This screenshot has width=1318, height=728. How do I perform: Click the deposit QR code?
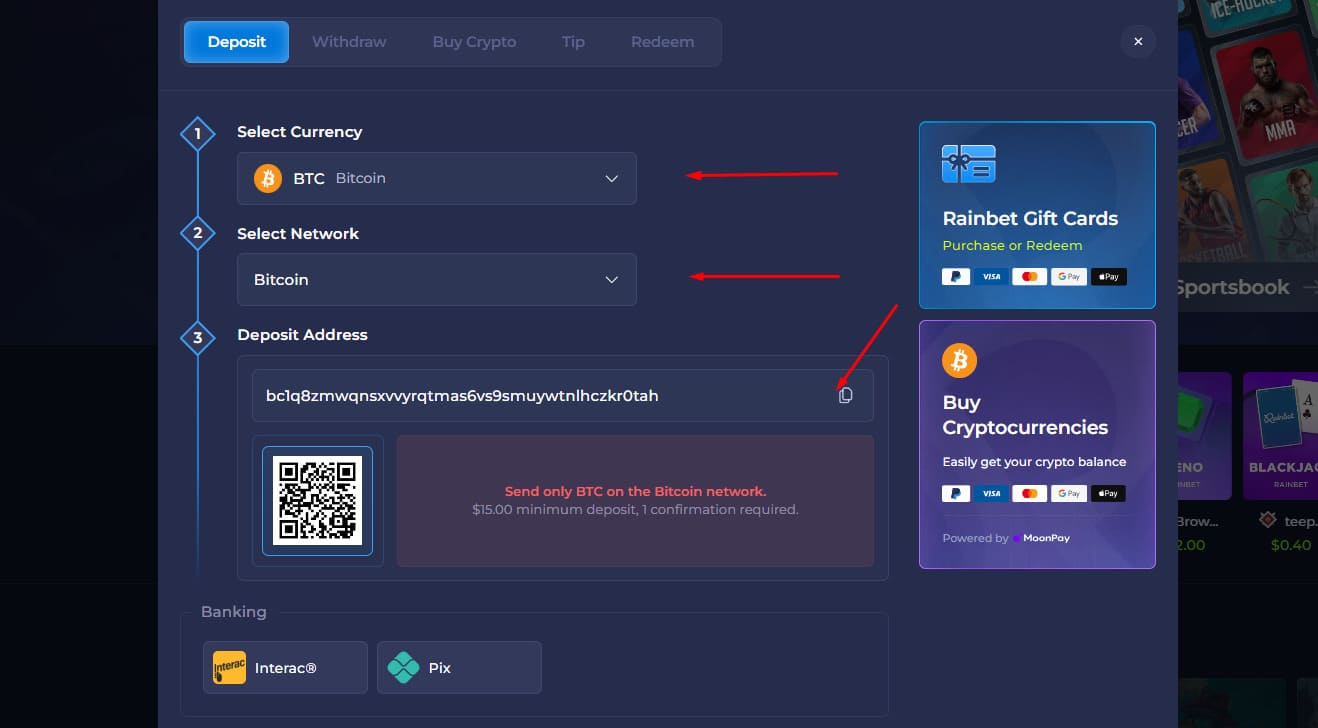[x=317, y=501]
